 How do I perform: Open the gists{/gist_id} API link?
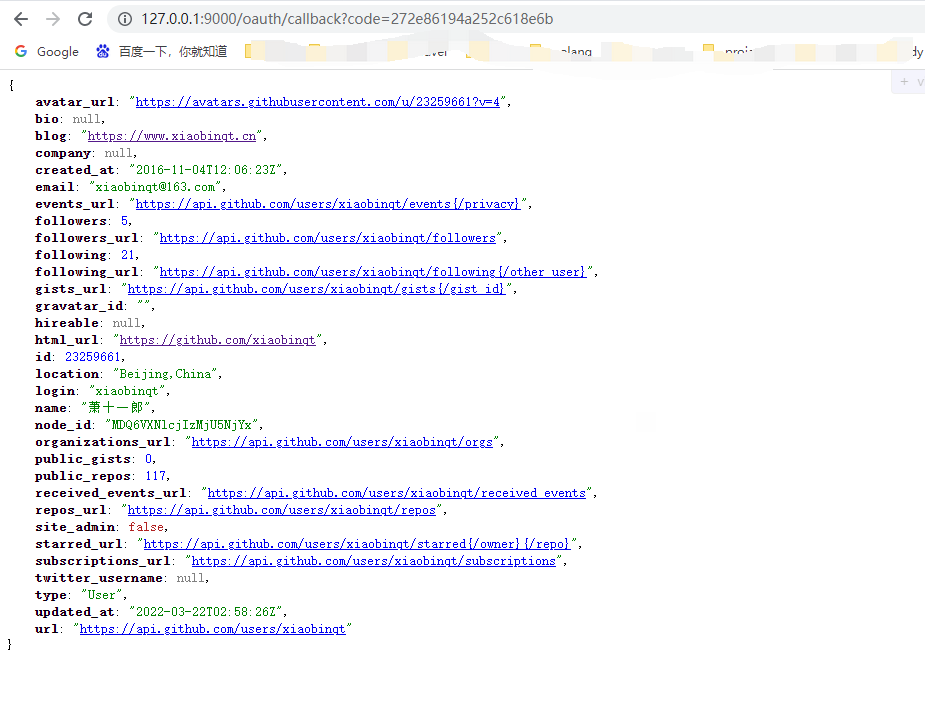(316, 289)
